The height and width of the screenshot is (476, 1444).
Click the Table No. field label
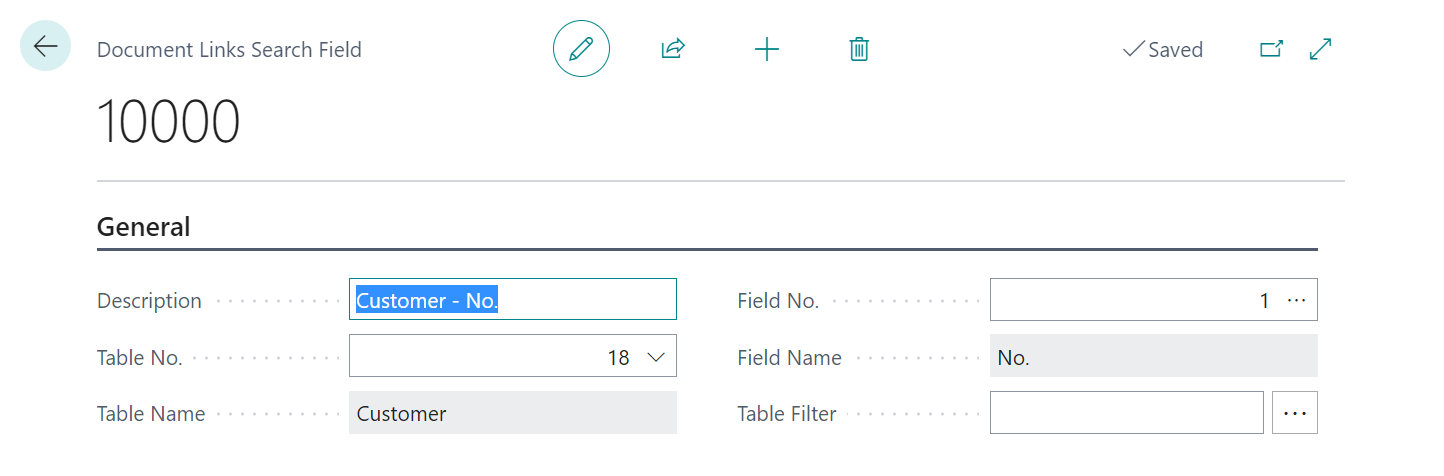(140, 357)
